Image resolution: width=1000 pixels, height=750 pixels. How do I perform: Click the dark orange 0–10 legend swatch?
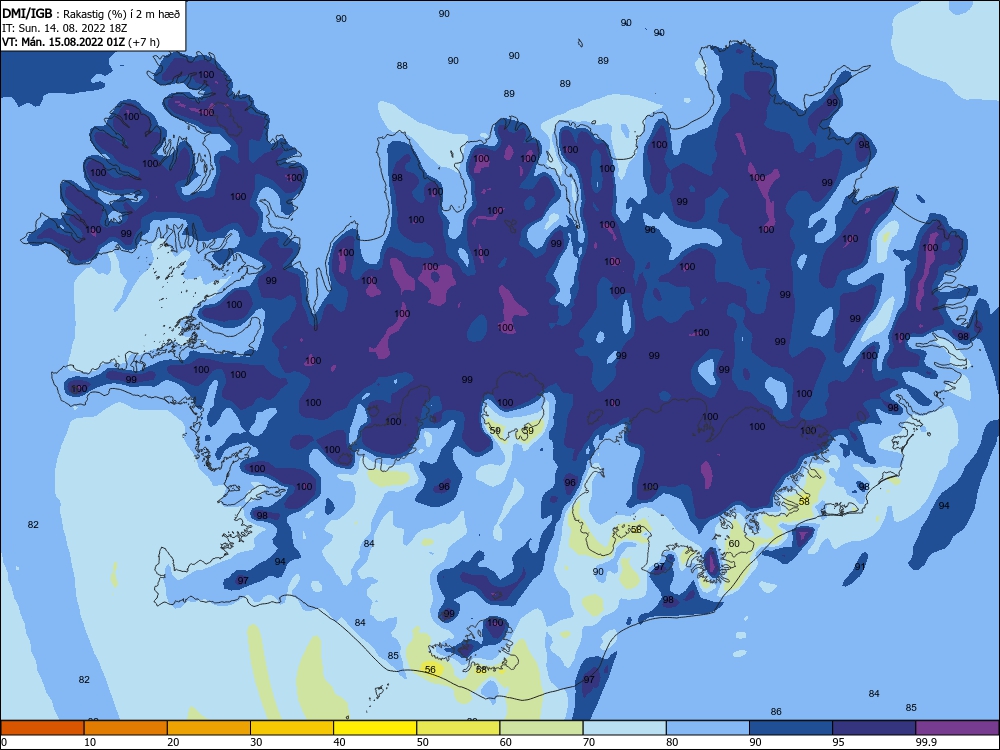[x=42, y=728]
